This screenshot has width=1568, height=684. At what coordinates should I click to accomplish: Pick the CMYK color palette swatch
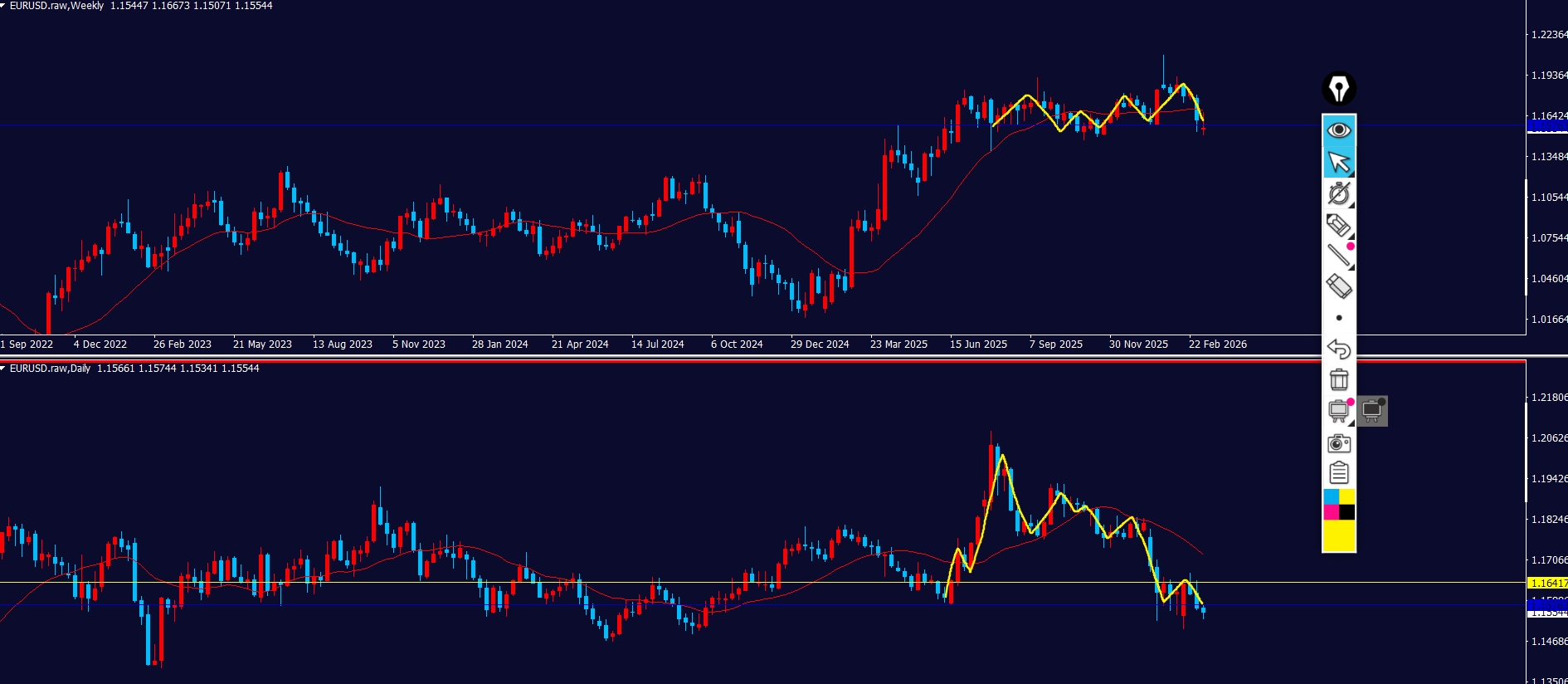pyautogui.click(x=1339, y=505)
